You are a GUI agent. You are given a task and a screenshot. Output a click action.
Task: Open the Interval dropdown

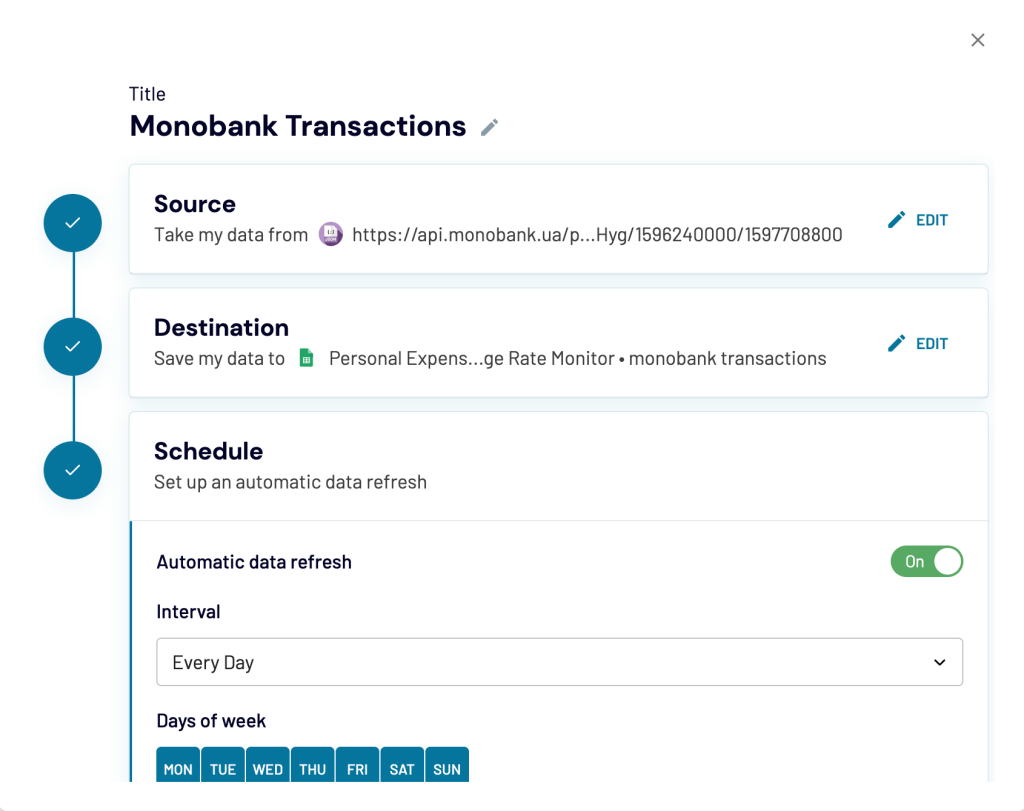560,662
